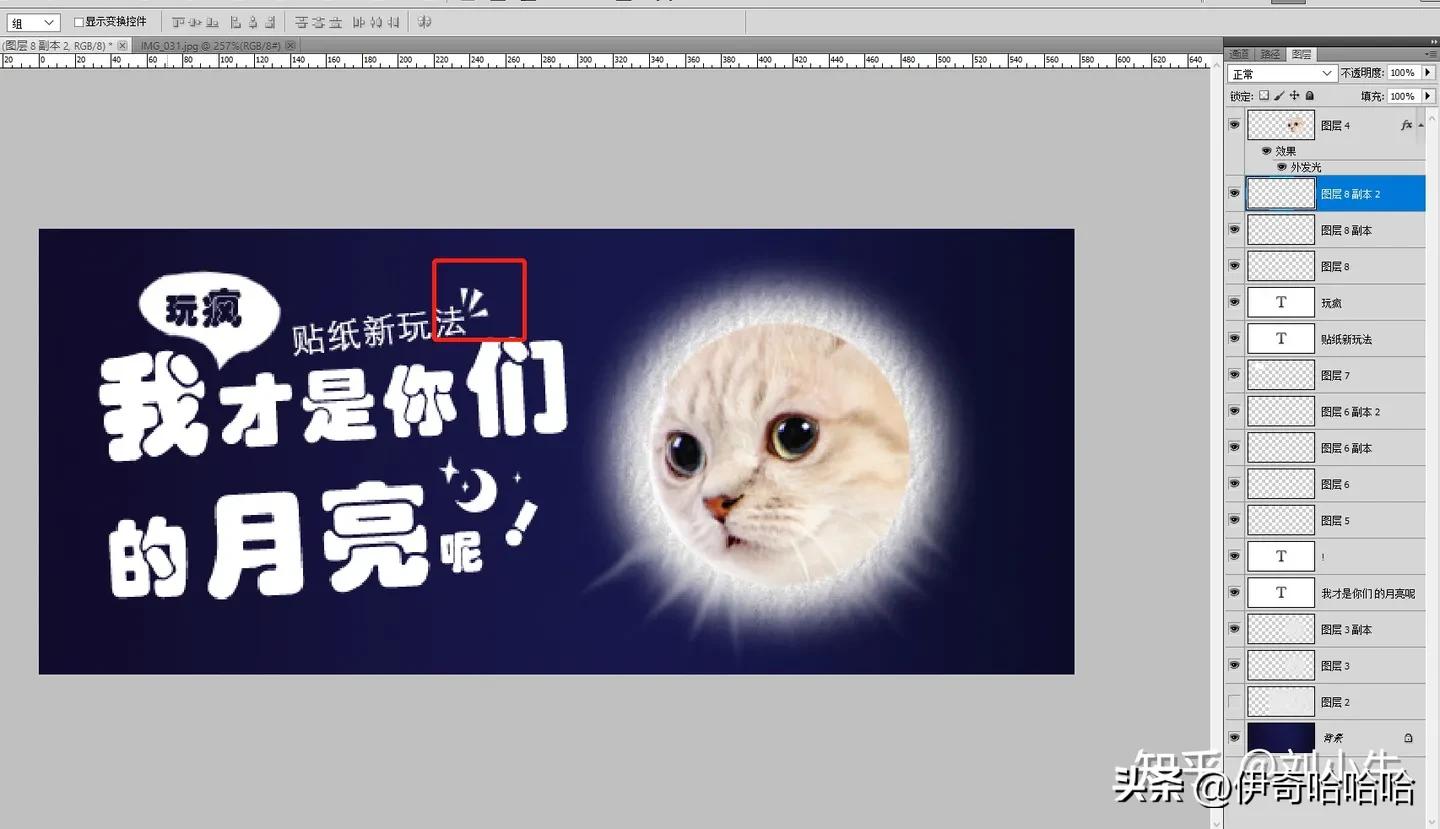Switch to the 通道 tab
1440x829 pixels.
pos(1239,53)
